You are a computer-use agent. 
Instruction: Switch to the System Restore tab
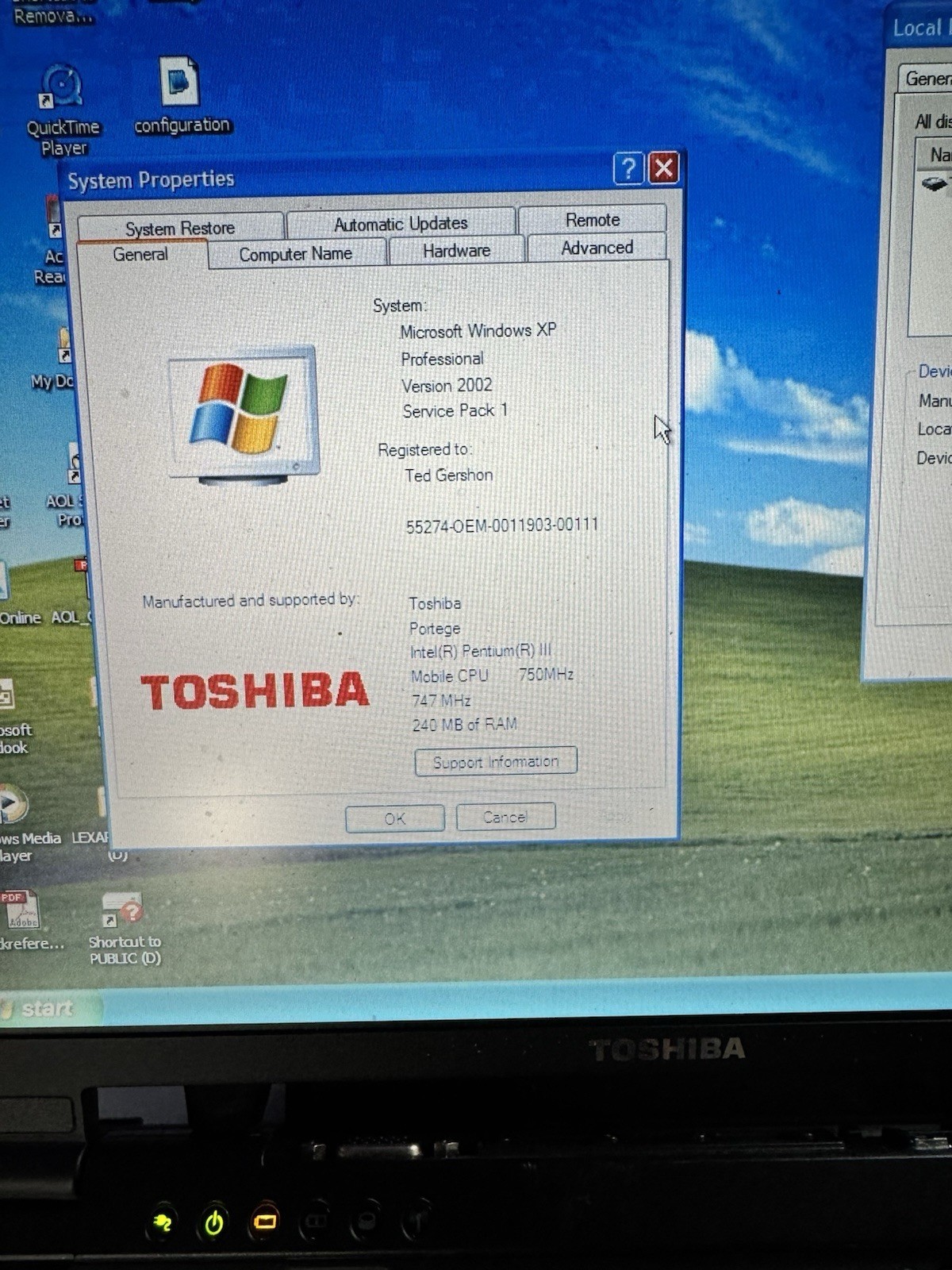tap(180, 228)
